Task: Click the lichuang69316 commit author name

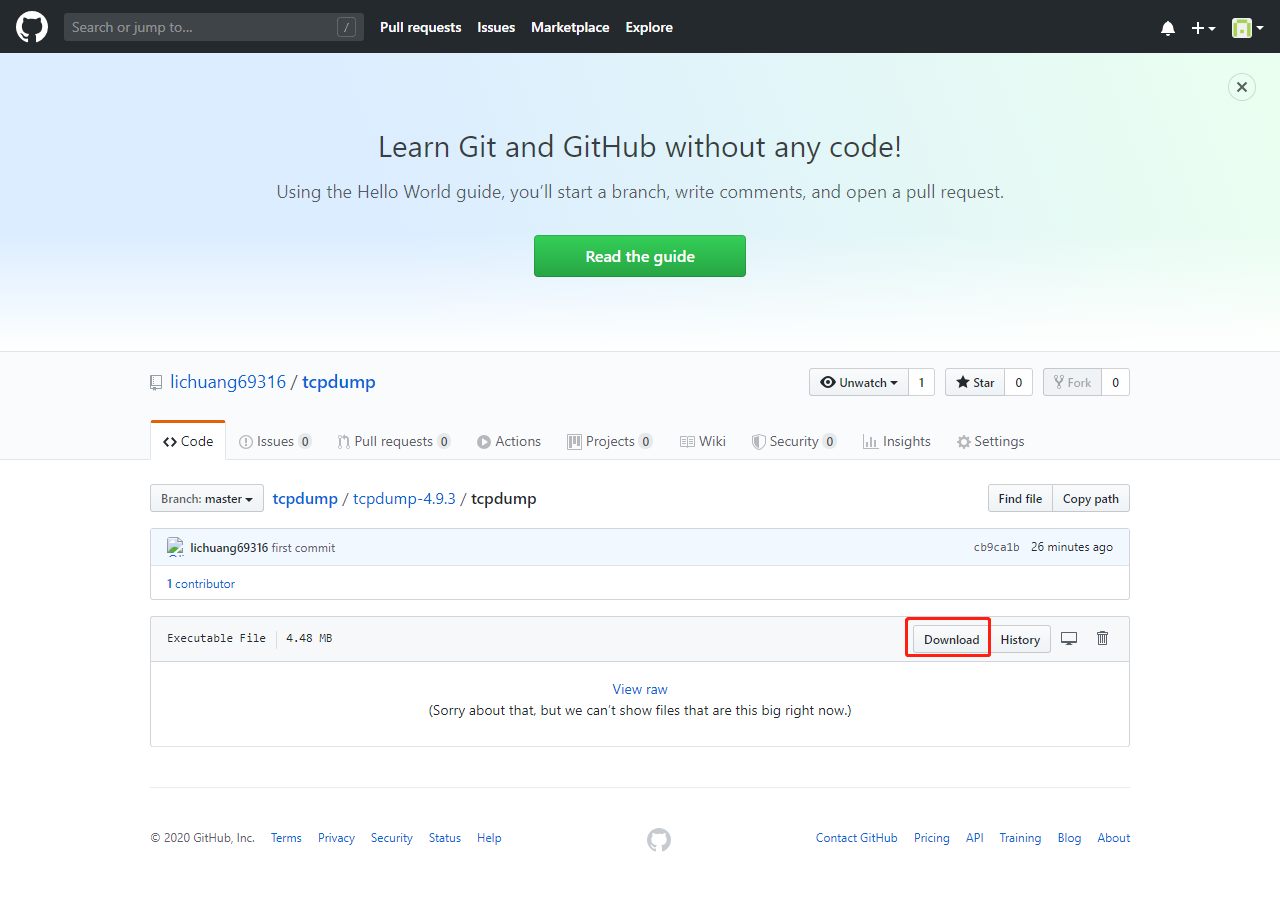Action: [x=229, y=548]
